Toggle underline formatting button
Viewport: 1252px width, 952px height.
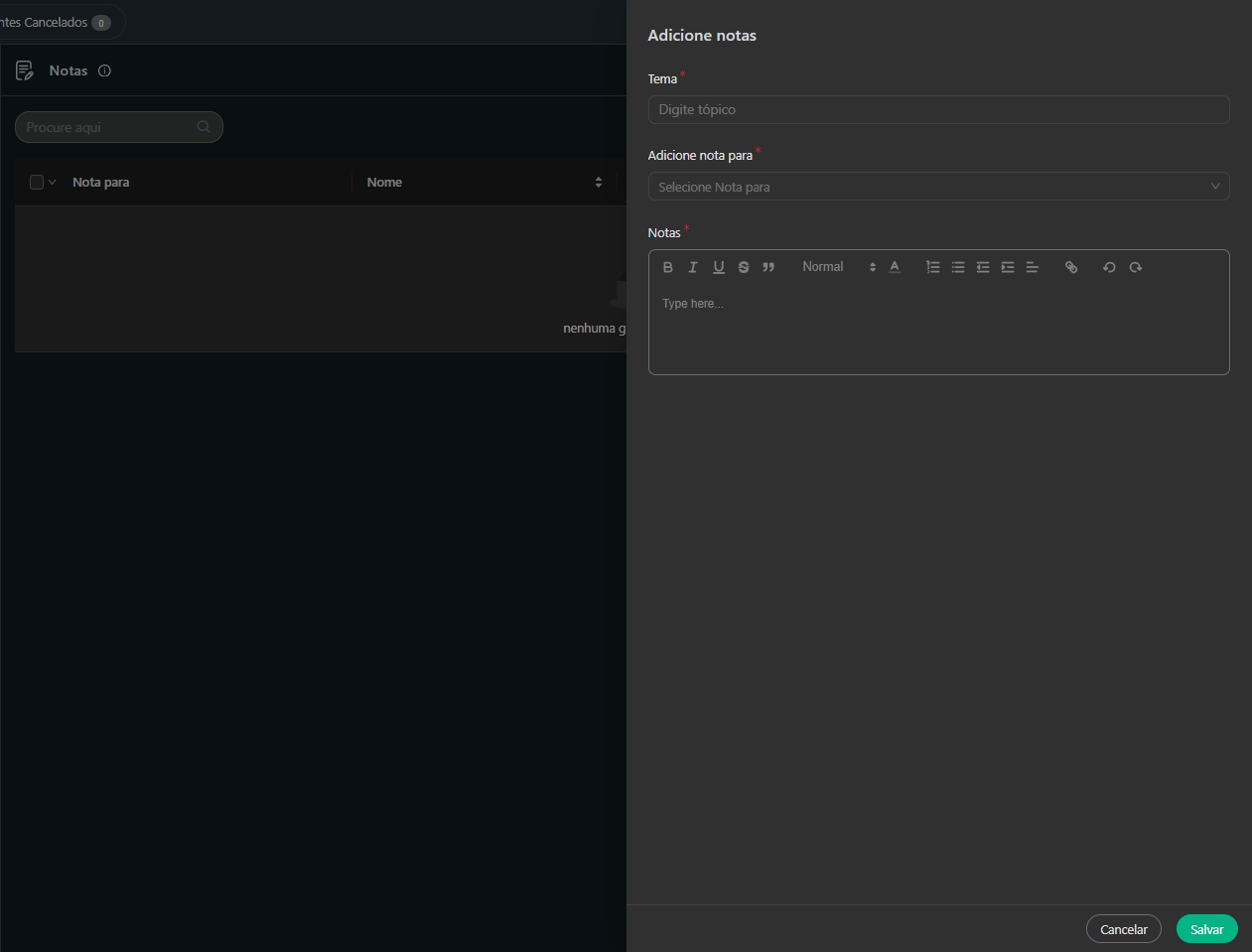coord(719,267)
